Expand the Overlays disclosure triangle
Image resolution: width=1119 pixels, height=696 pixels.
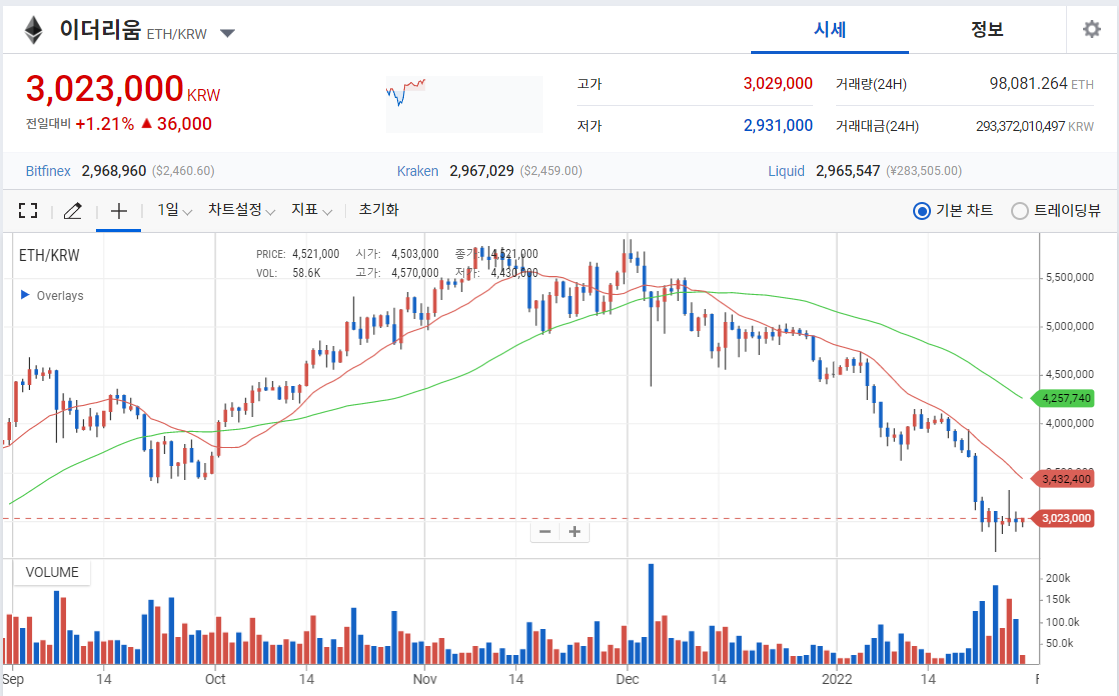point(25,296)
